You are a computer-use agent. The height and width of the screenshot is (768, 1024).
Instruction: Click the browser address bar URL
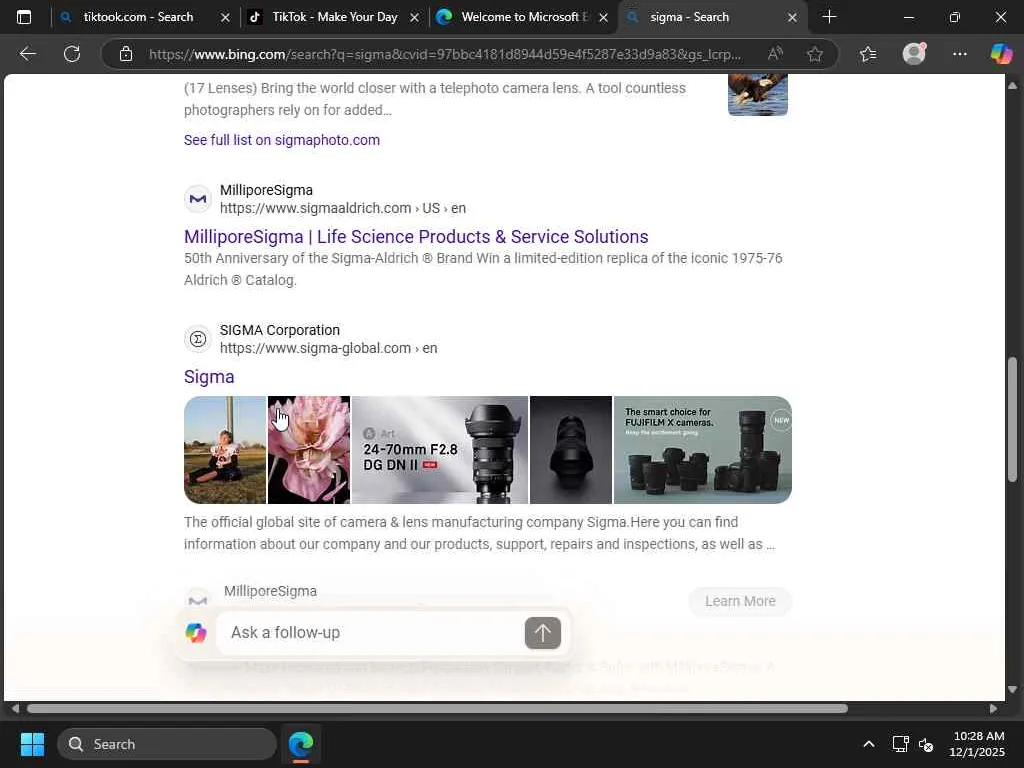pyautogui.click(x=445, y=54)
